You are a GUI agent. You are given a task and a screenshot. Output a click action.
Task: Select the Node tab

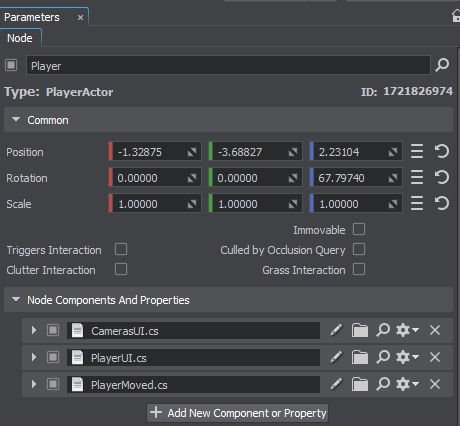click(x=20, y=38)
